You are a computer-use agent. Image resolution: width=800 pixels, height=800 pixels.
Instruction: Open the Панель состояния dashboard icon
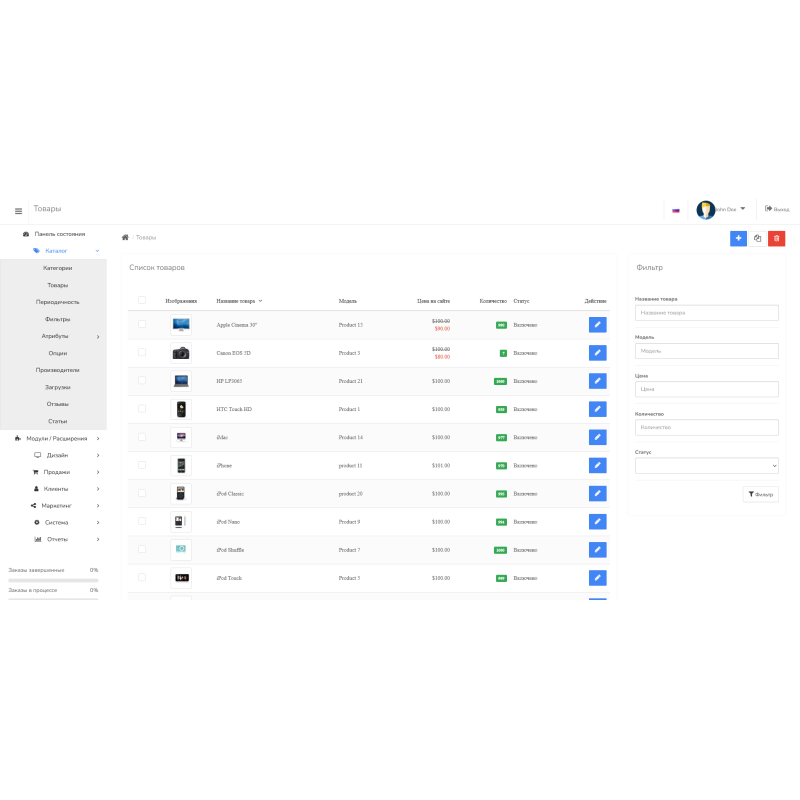point(25,233)
